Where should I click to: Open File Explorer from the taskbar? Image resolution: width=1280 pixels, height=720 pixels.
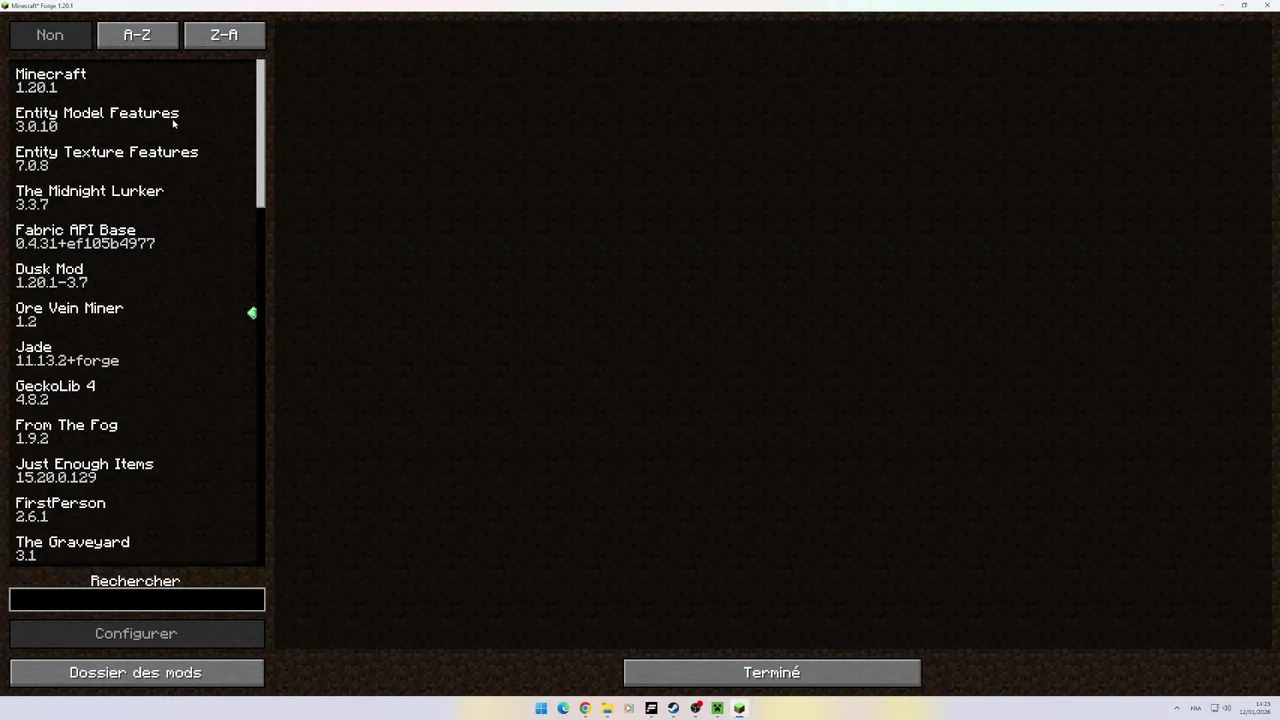[x=607, y=708]
